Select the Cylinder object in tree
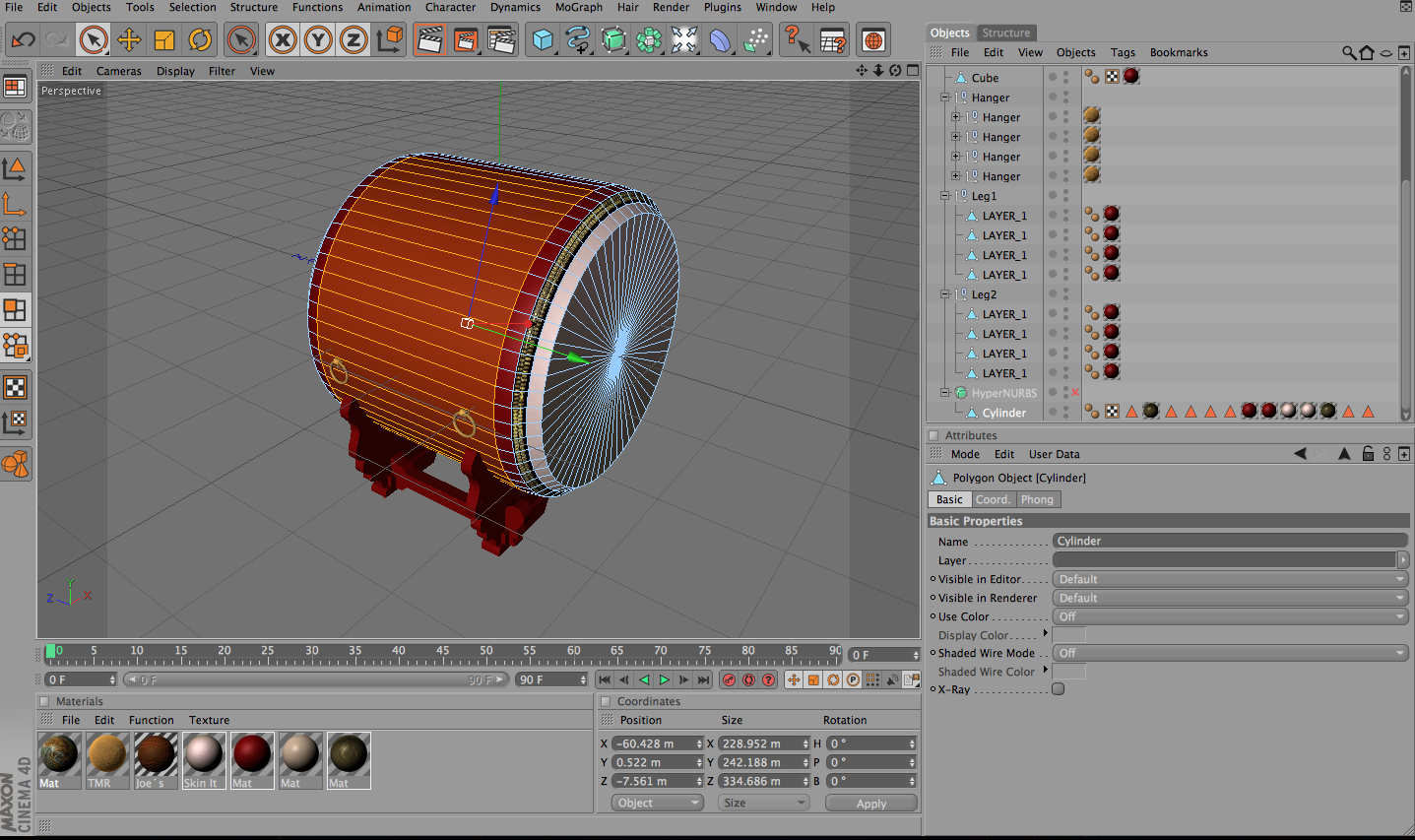Screen dimensions: 1415x840 click(1003, 413)
